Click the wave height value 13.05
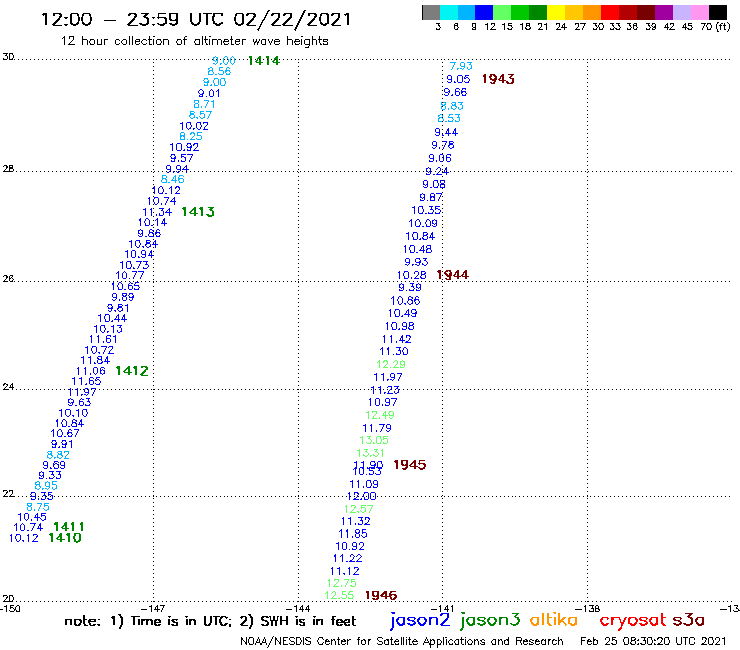This screenshot has height=650, width=740. pyautogui.click(x=374, y=440)
